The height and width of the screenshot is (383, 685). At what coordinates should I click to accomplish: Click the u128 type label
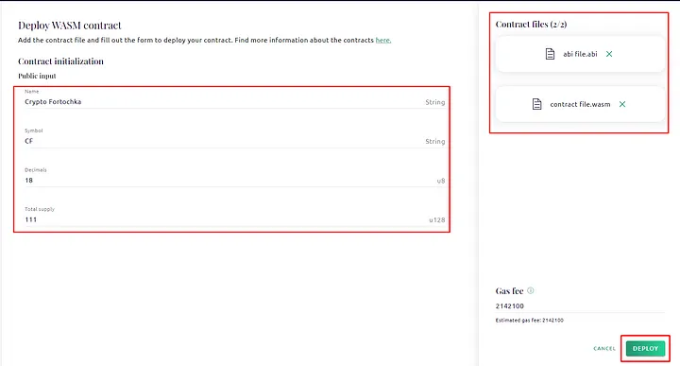tap(437, 220)
